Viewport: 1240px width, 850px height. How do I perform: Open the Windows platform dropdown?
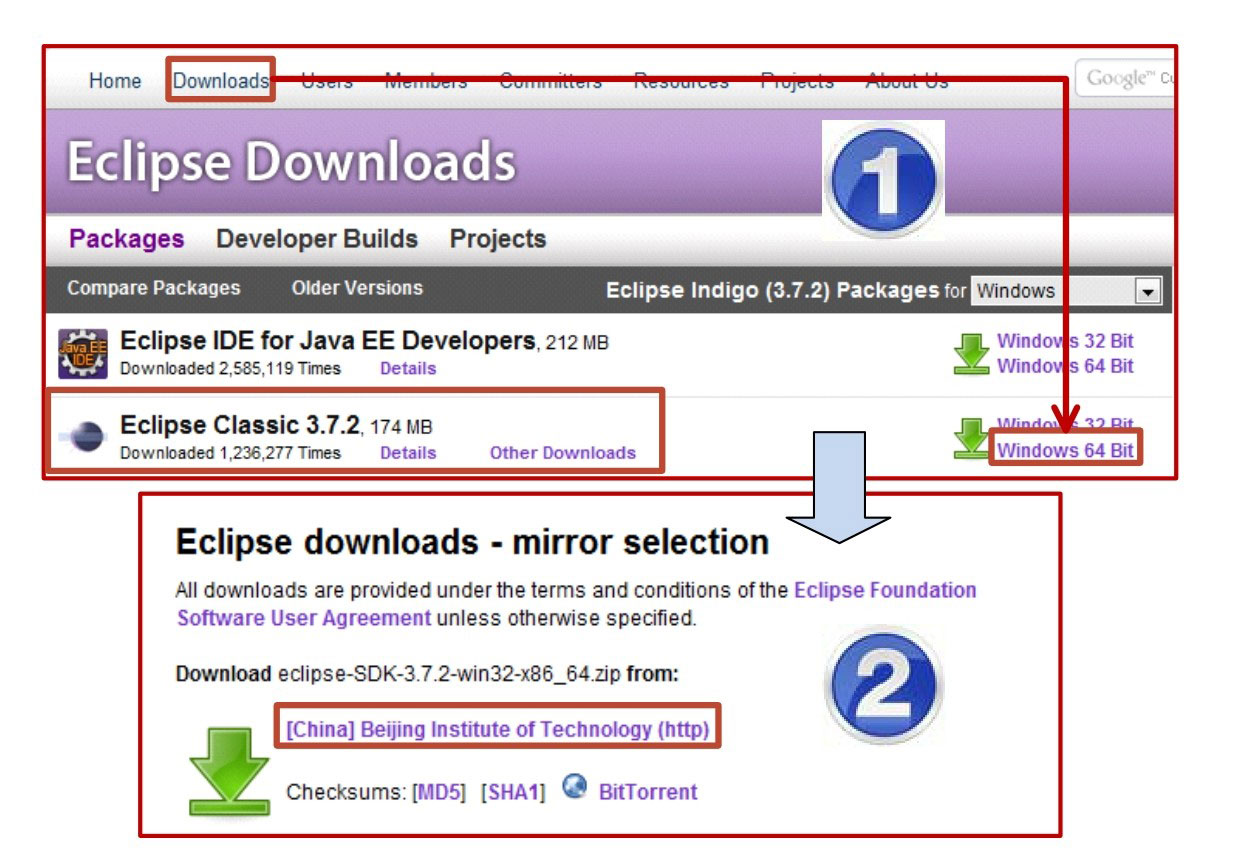tap(1066, 291)
